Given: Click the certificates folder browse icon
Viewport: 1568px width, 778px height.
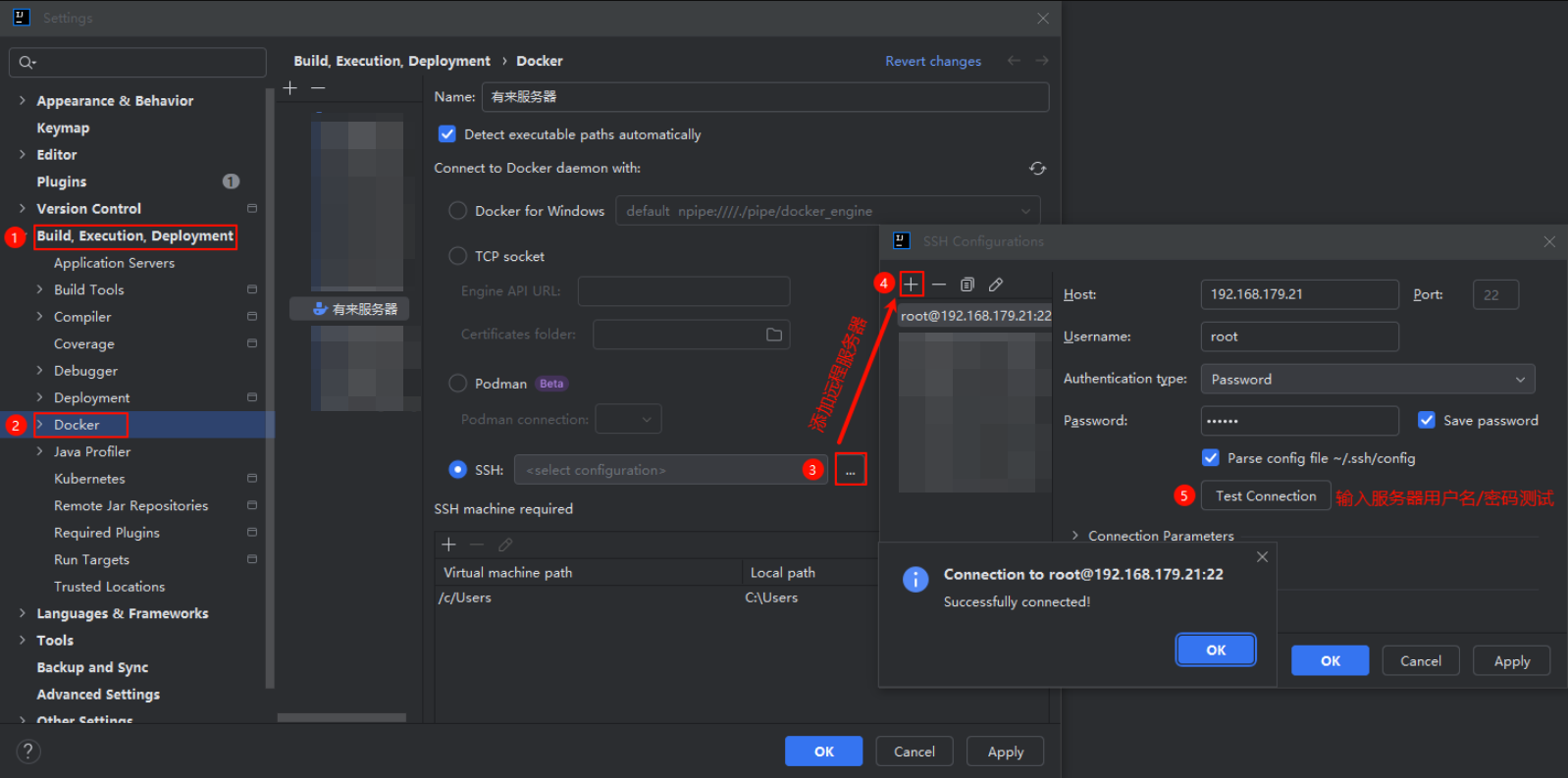Looking at the screenshot, I should coord(774,335).
